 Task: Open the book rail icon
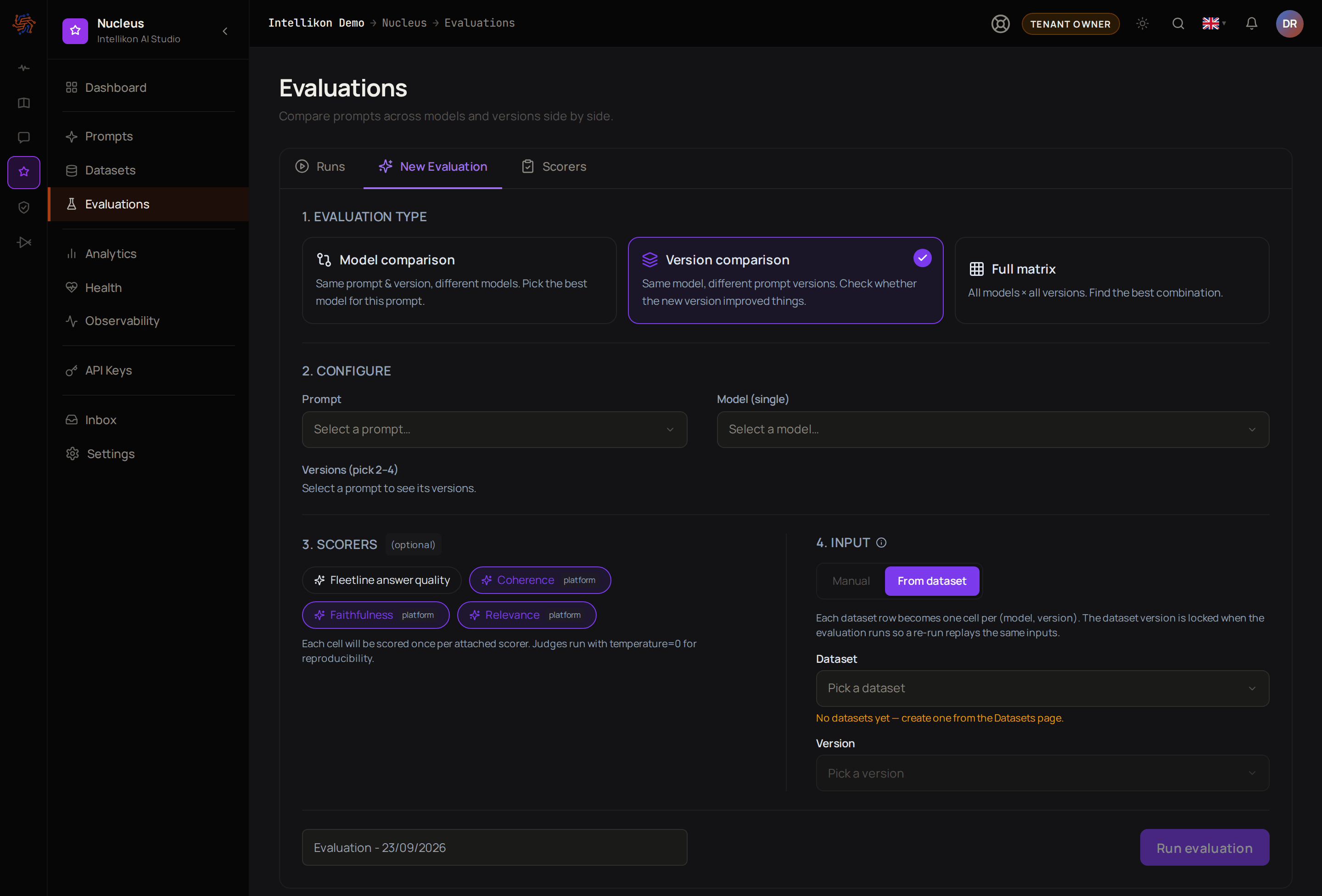[x=24, y=103]
